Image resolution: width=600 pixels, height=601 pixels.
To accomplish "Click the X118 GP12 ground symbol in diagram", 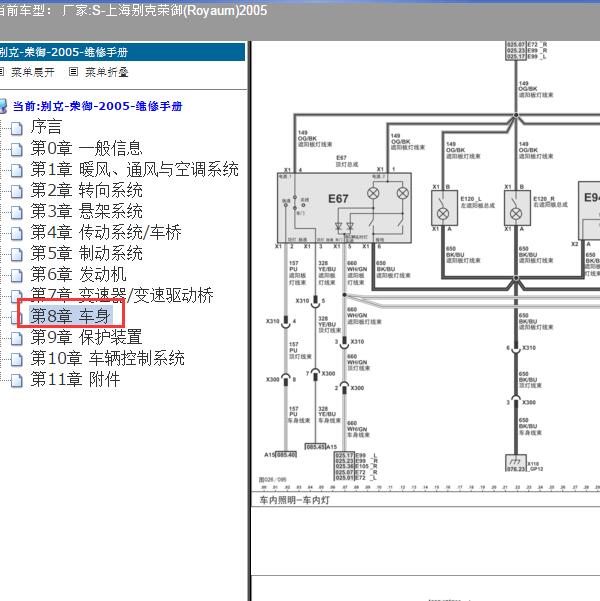I will [516, 463].
